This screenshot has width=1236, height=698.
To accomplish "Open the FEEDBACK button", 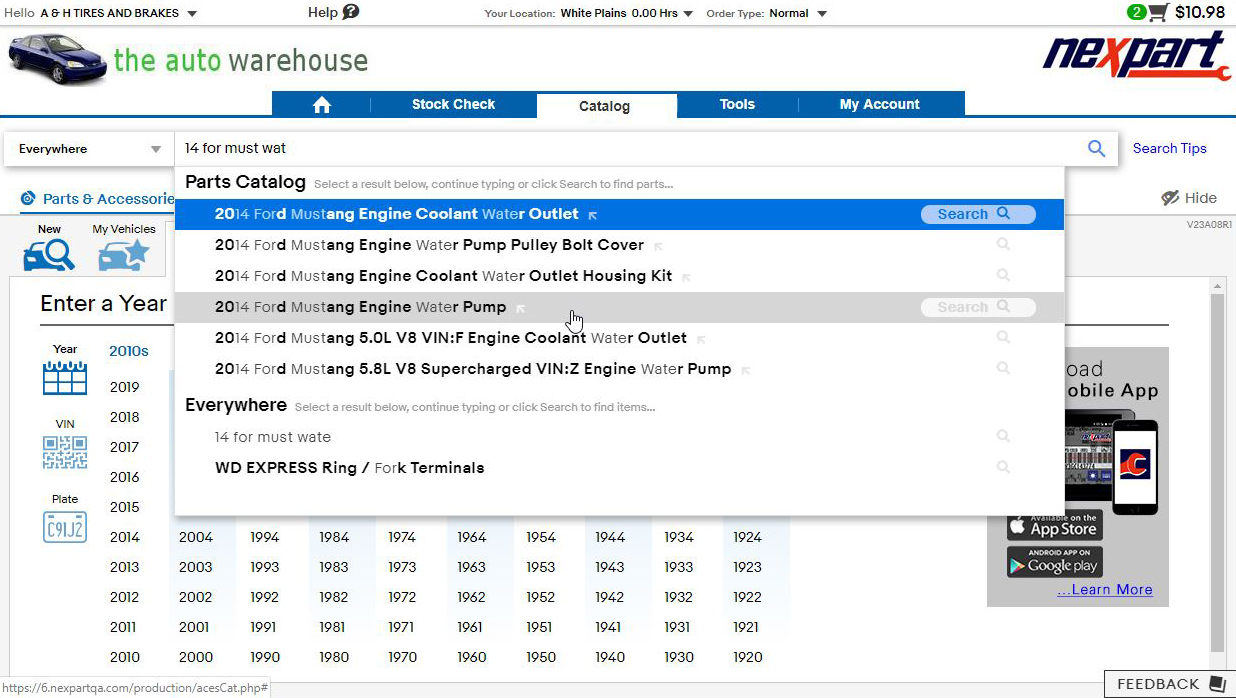I will [1169, 684].
